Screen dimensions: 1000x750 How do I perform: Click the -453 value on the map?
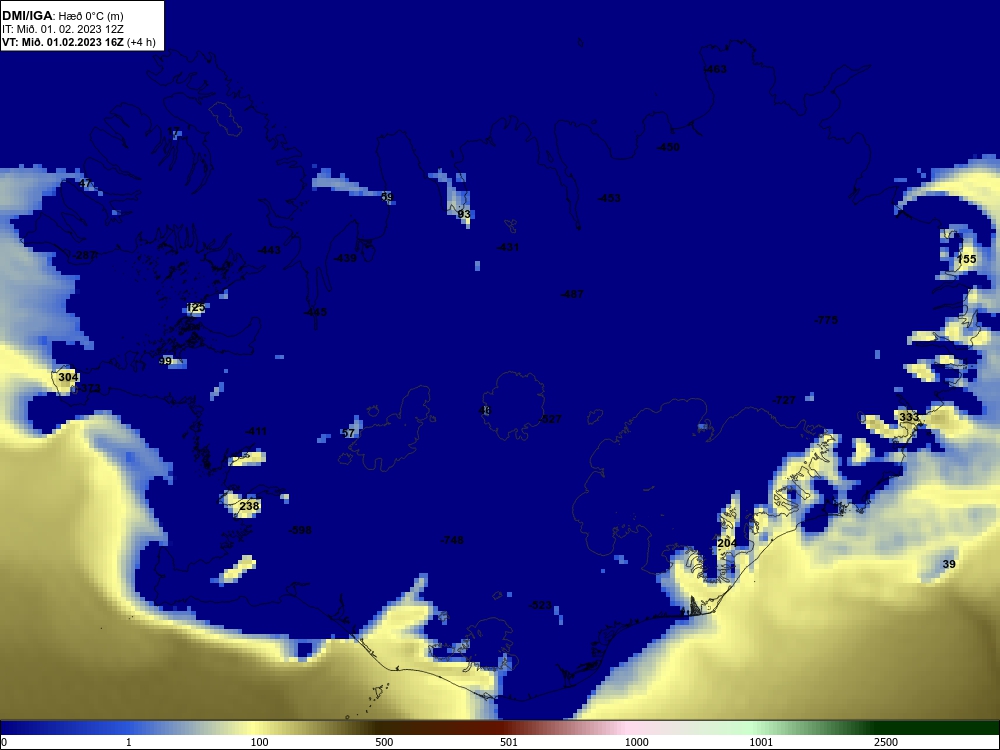609,198
